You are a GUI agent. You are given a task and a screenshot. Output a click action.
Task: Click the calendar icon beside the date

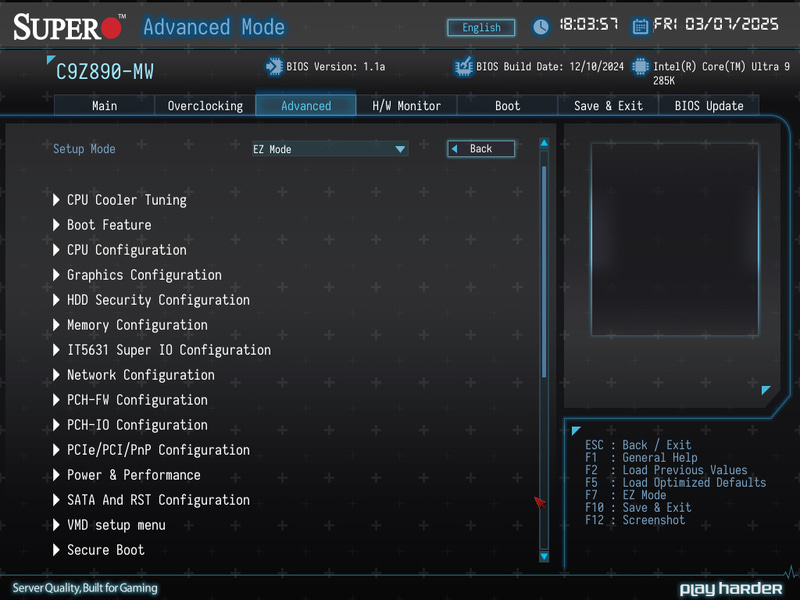640,26
